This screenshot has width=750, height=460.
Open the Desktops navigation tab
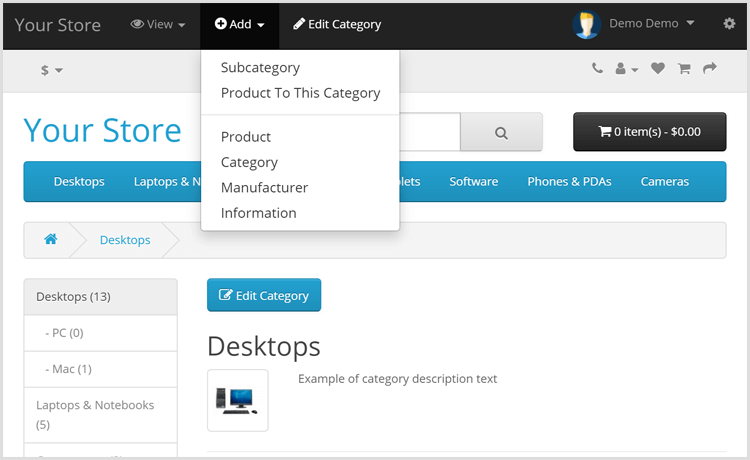click(79, 182)
